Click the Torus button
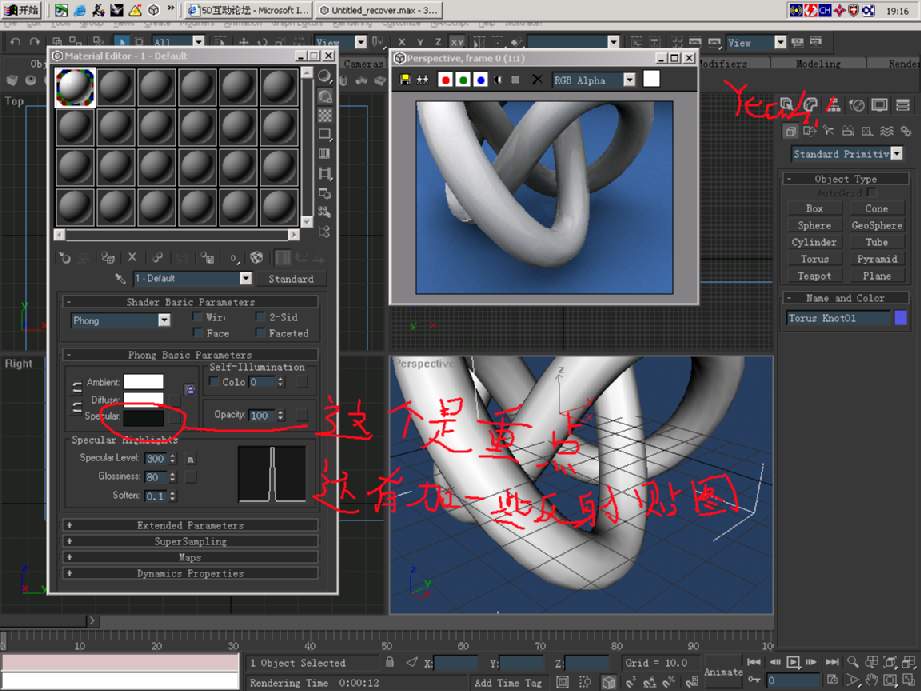921x691 pixels. click(x=814, y=259)
